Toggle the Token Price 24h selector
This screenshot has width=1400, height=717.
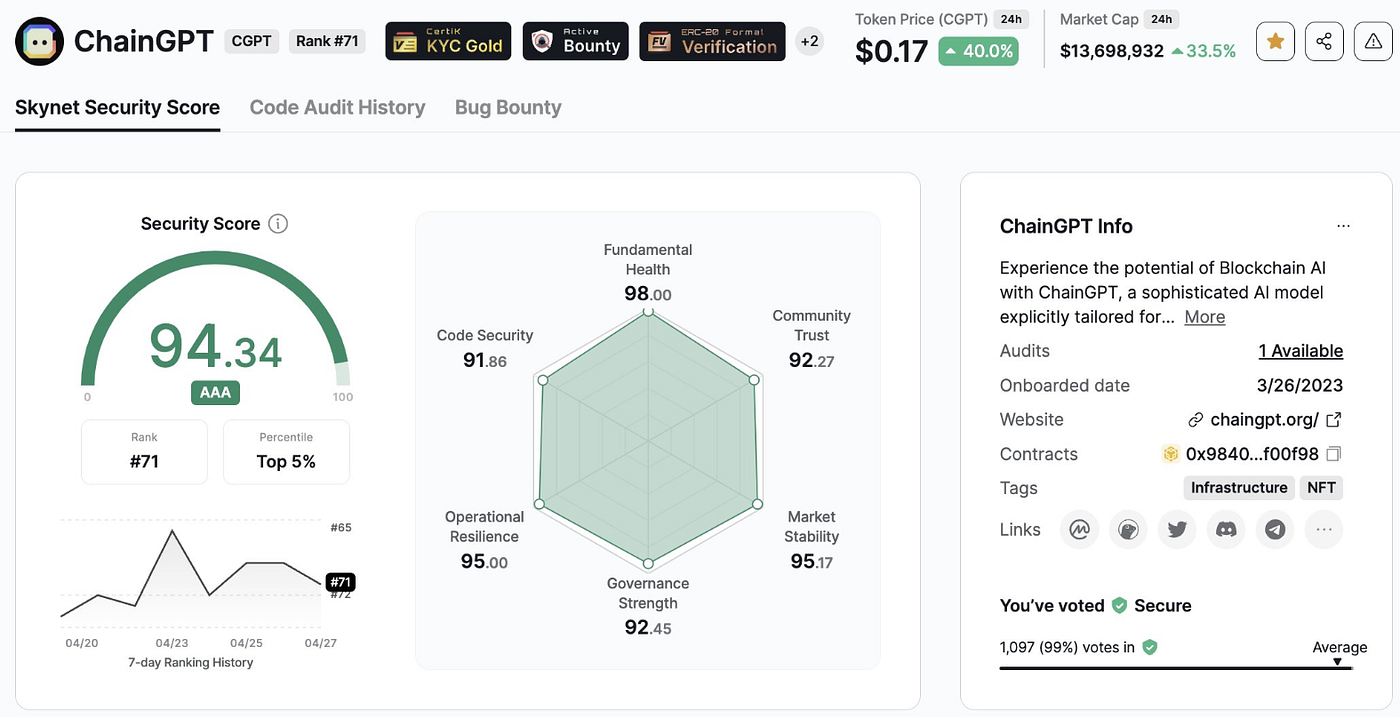tap(1011, 20)
